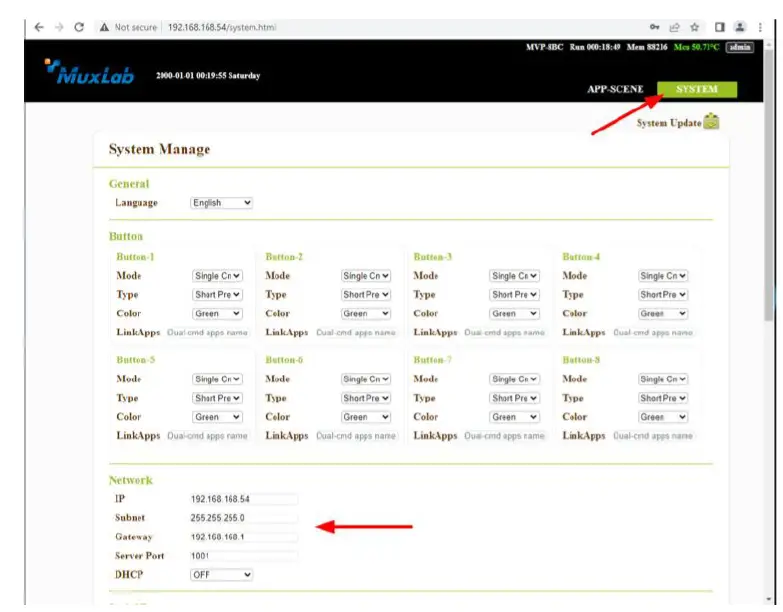Click the page vertical scrollbar thumb

pos(769,185)
